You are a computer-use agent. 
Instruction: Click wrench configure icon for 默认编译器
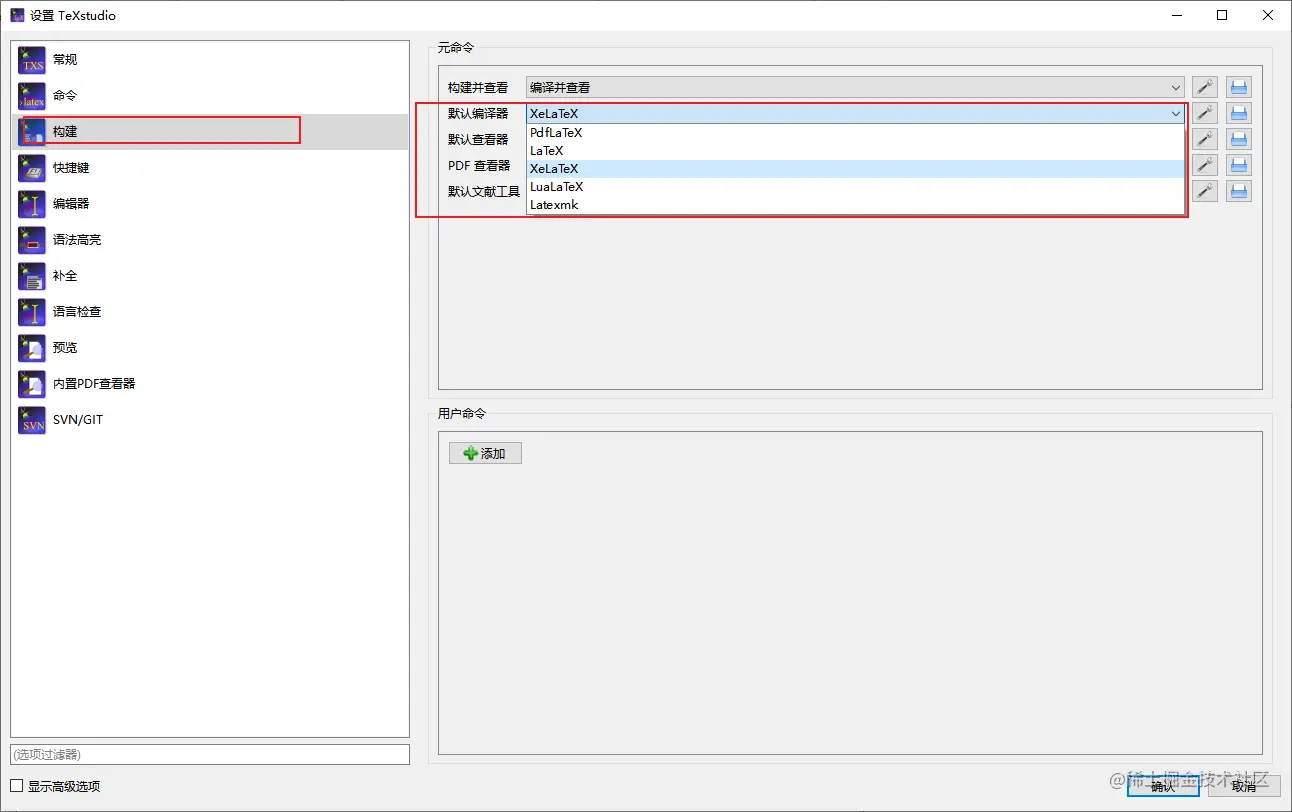1205,114
